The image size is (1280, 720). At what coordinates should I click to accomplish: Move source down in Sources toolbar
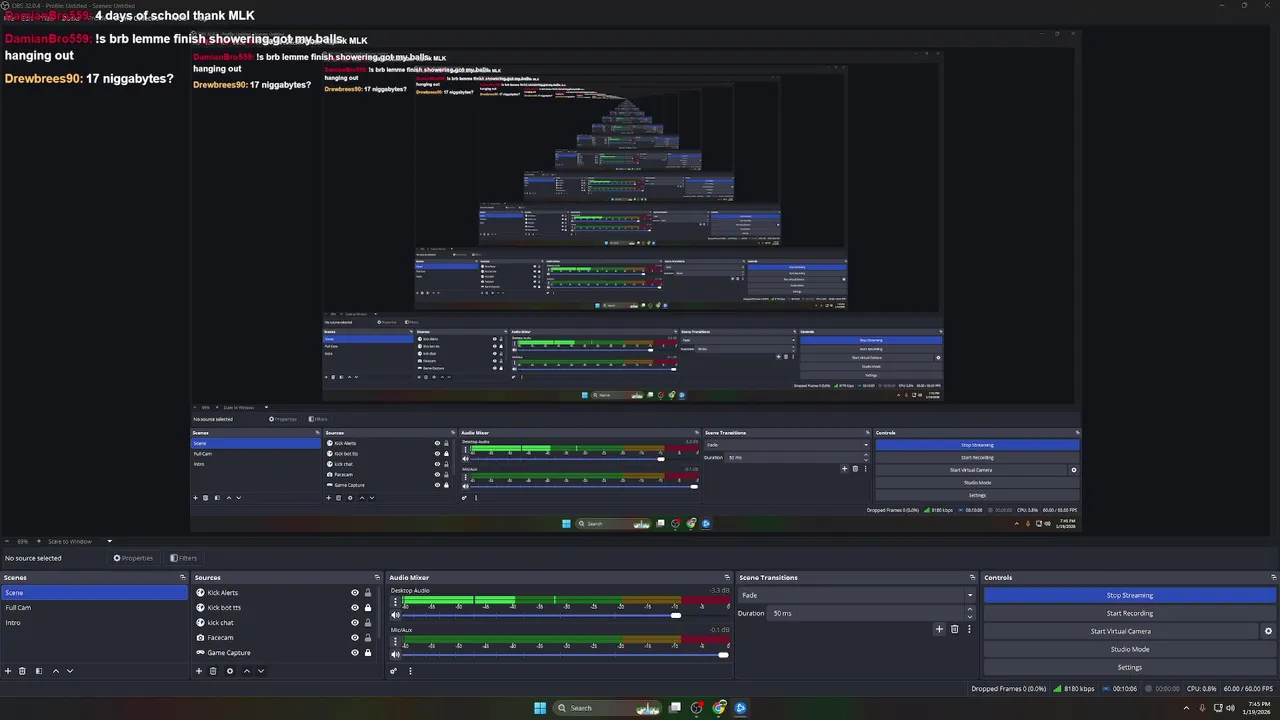point(261,671)
